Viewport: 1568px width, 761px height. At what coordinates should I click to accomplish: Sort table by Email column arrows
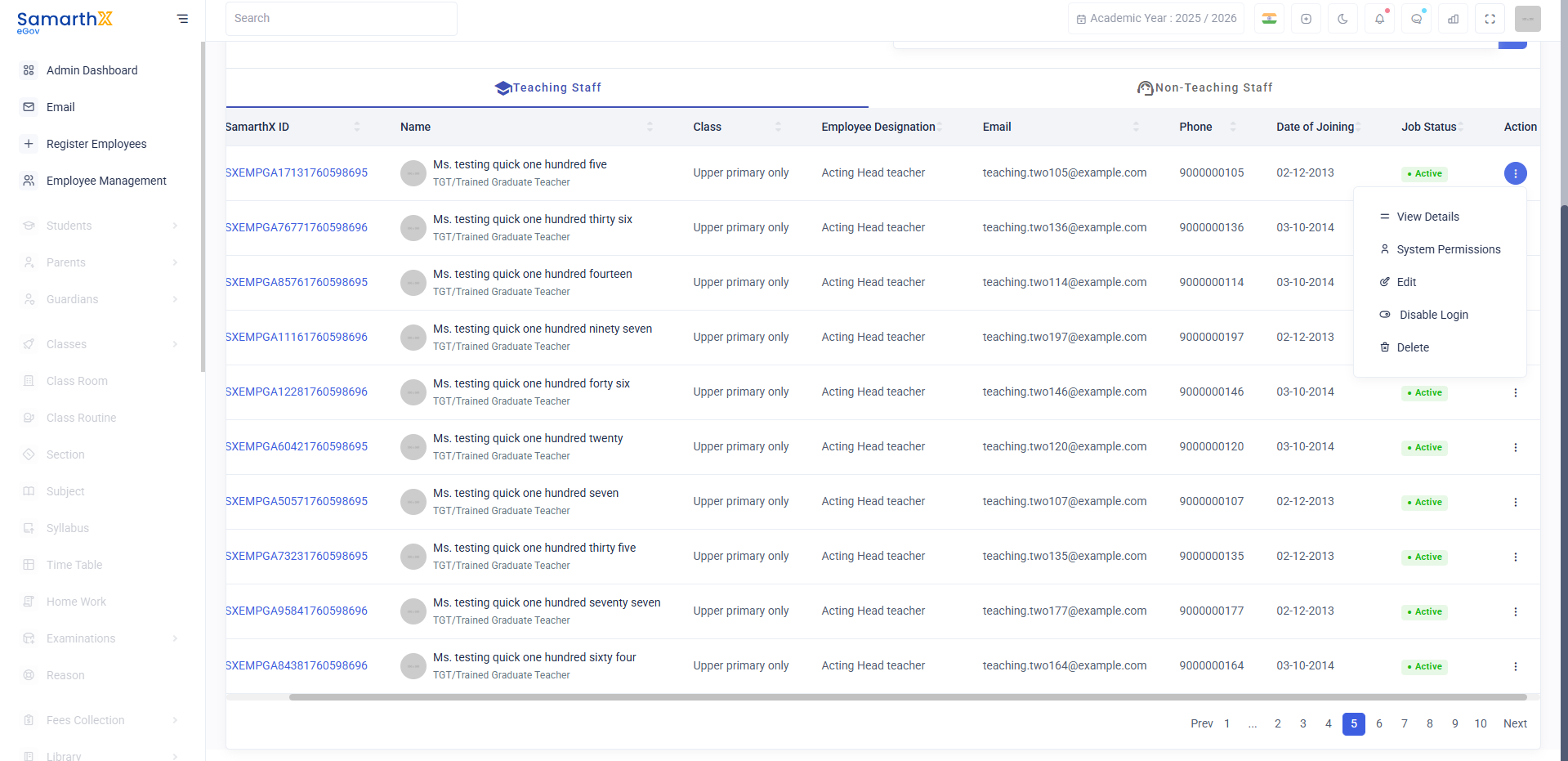point(1136,127)
